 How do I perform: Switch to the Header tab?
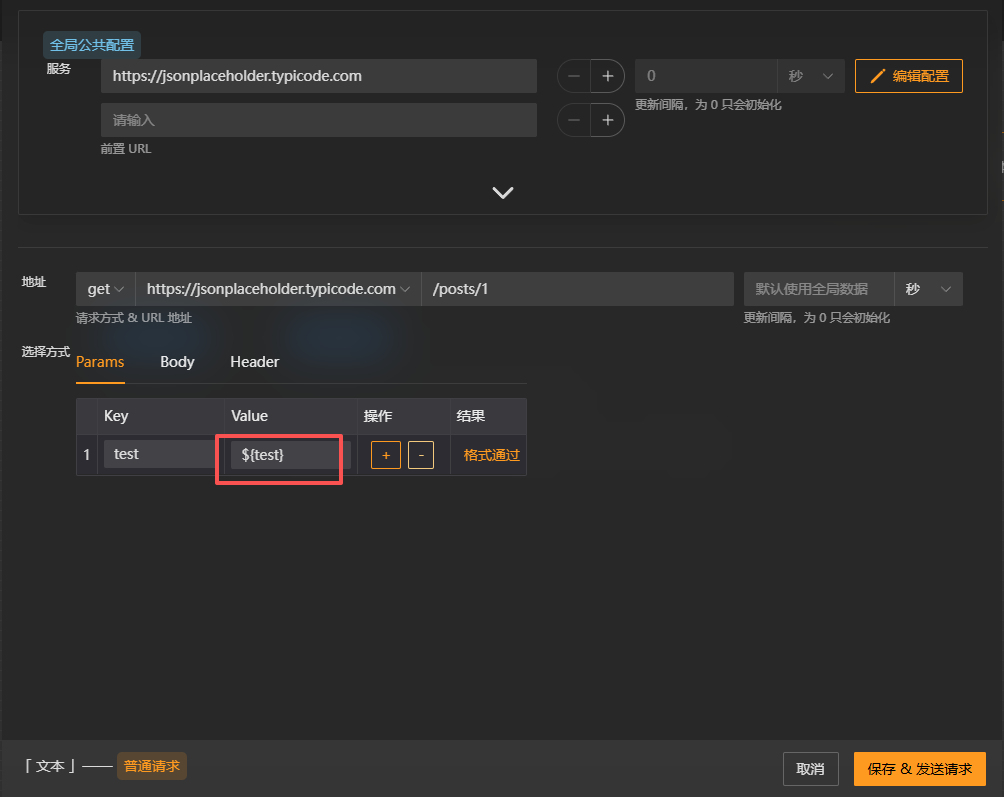255,362
